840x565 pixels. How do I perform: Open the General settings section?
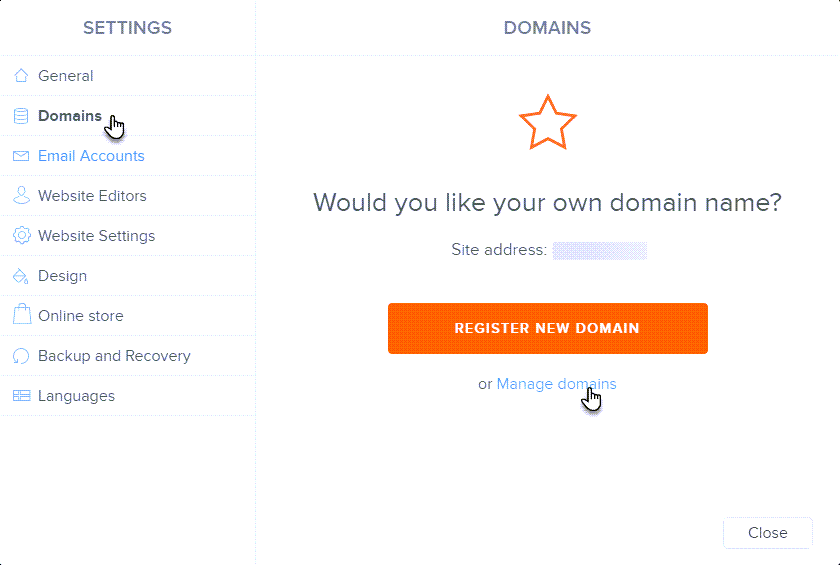(66, 76)
